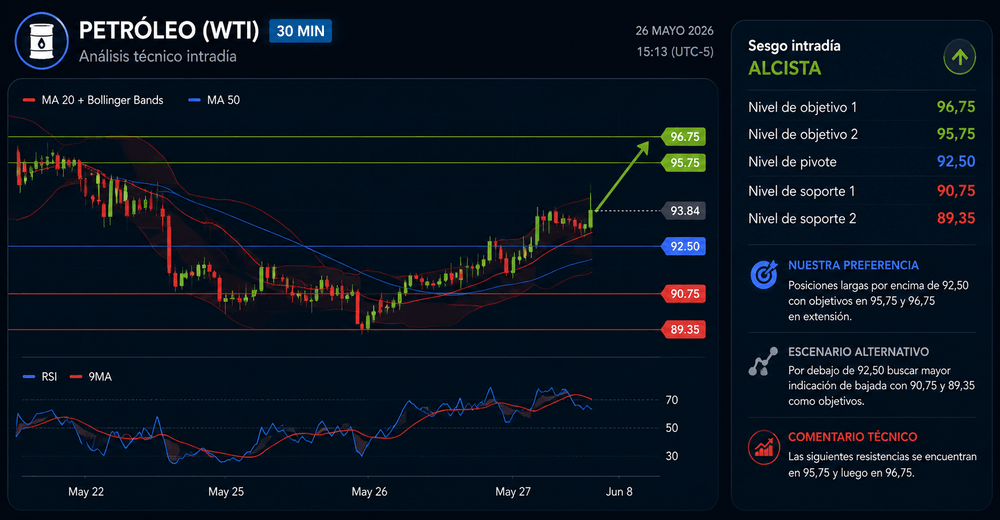This screenshot has width=1000, height=520.
Task: Click the value '95,75' in the levels table
Action: click(x=956, y=134)
